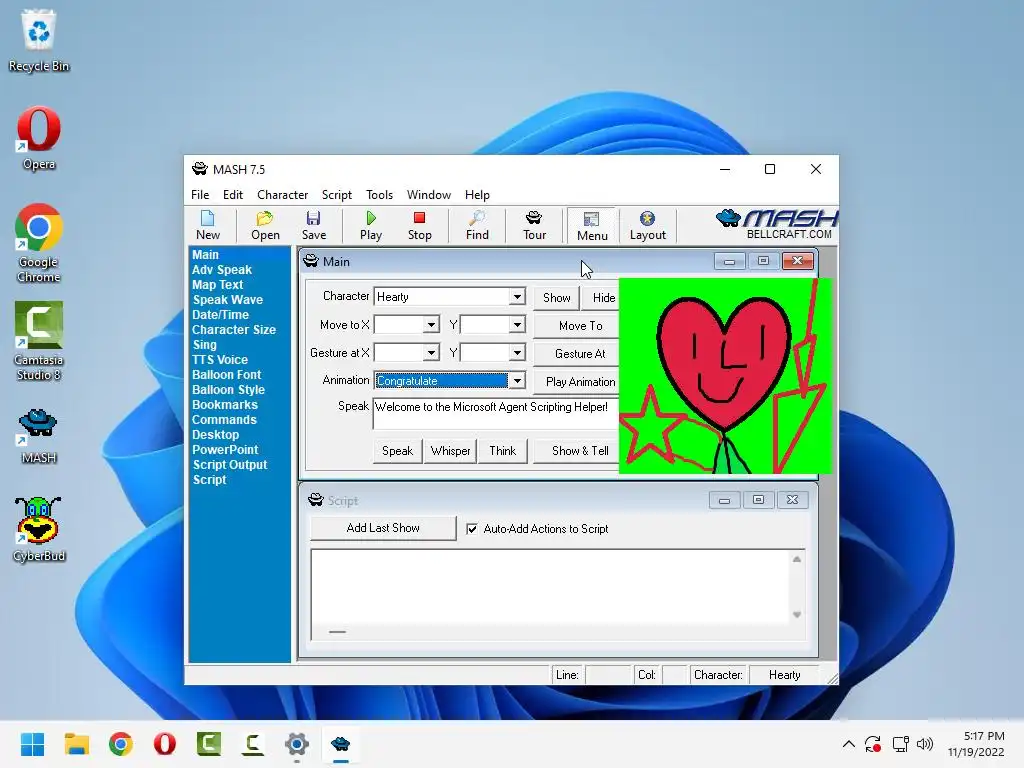Screen dimensions: 1024x768
Task: Click the Move To button
Action: pyautogui.click(x=576, y=326)
